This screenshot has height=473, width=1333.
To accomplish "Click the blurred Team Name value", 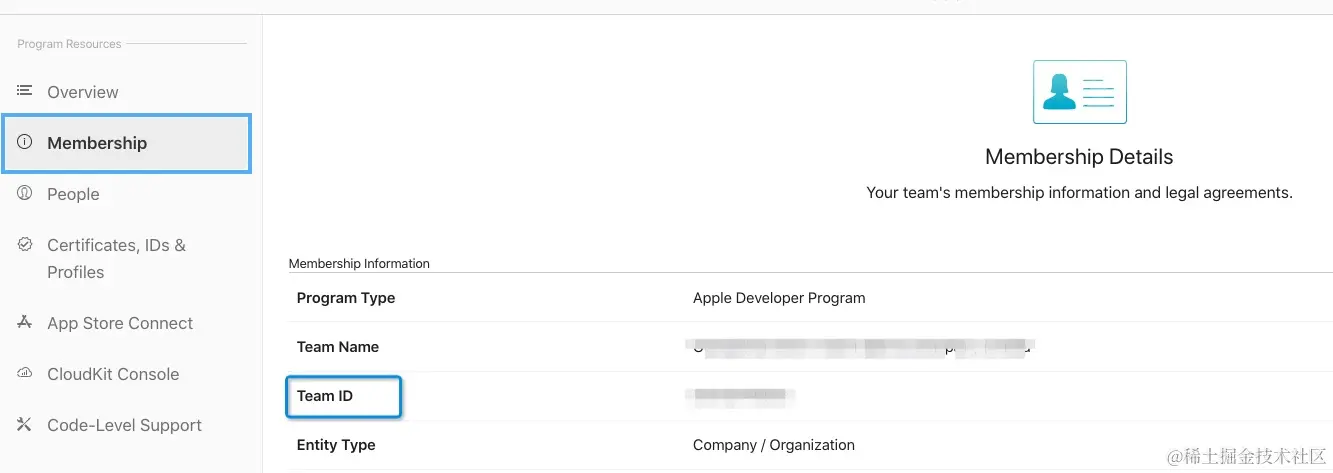I will [859, 347].
